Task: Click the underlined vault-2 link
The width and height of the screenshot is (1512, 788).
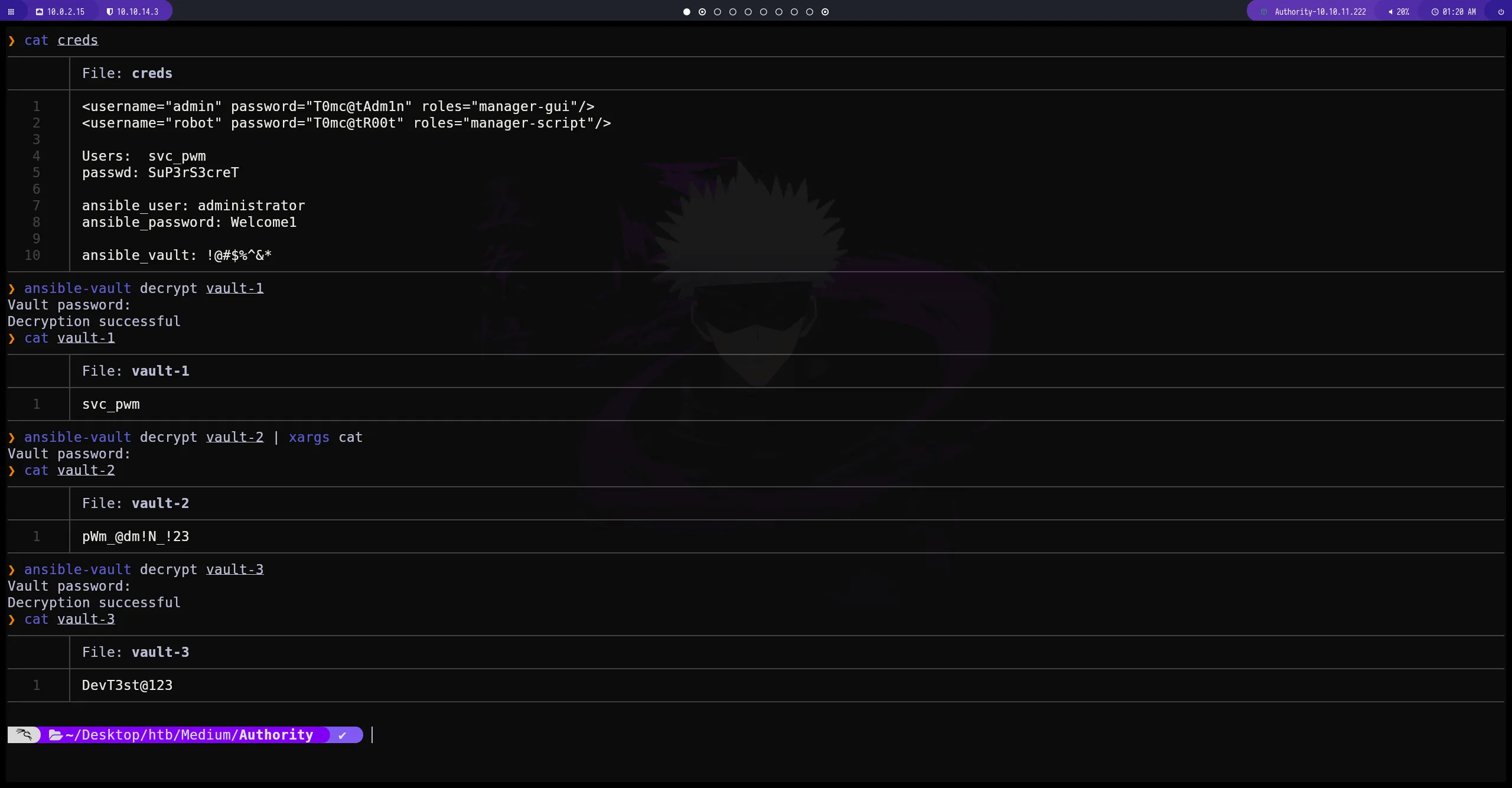Action: (234, 437)
